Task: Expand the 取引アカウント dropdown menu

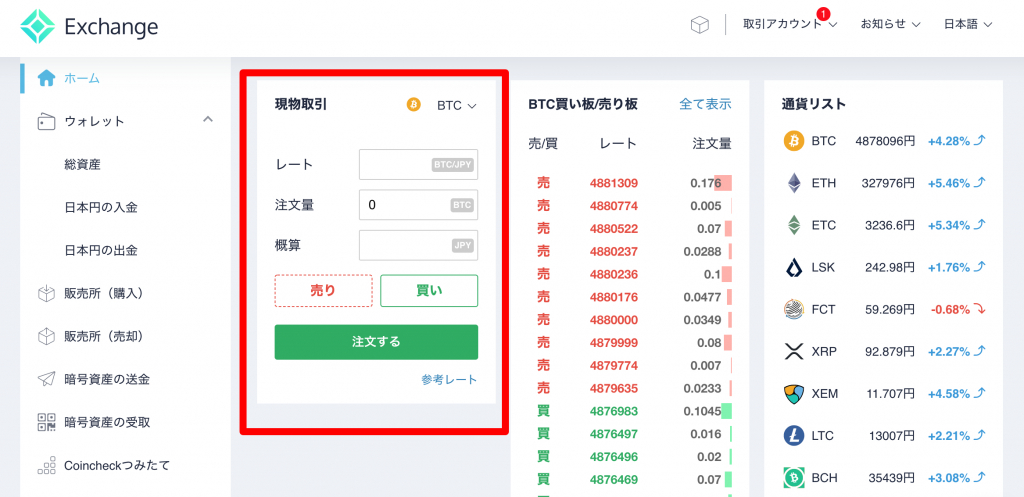Action: (x=790, y=25)
